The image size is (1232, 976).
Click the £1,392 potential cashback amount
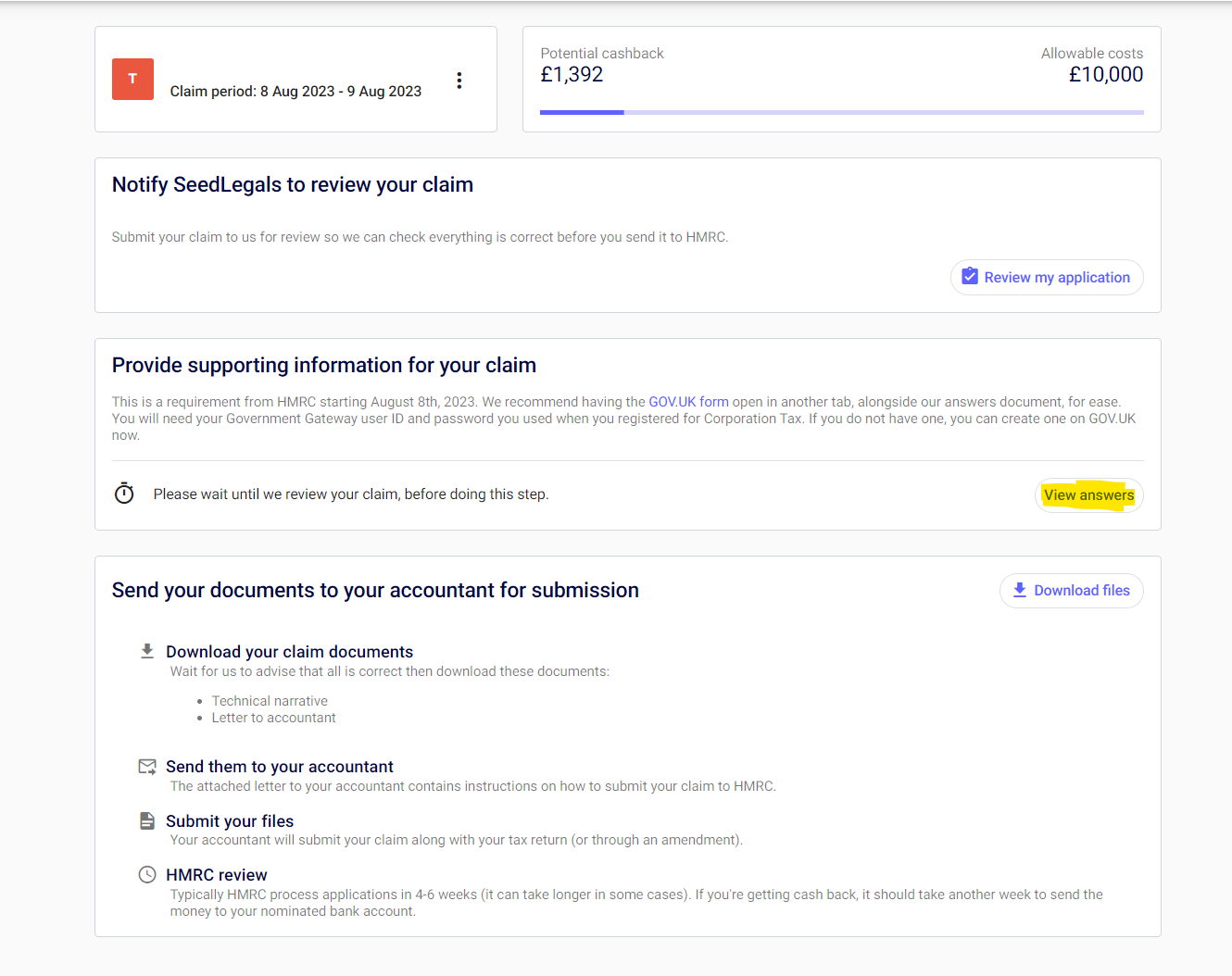point(572,75)
